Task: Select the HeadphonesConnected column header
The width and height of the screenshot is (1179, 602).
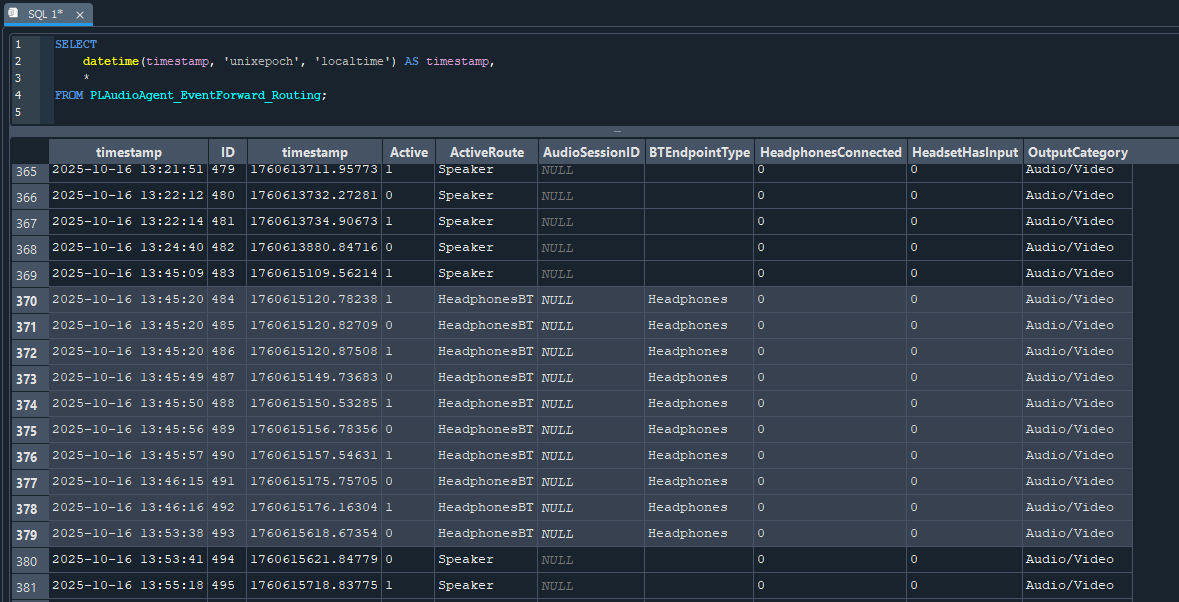Action: 830,152
